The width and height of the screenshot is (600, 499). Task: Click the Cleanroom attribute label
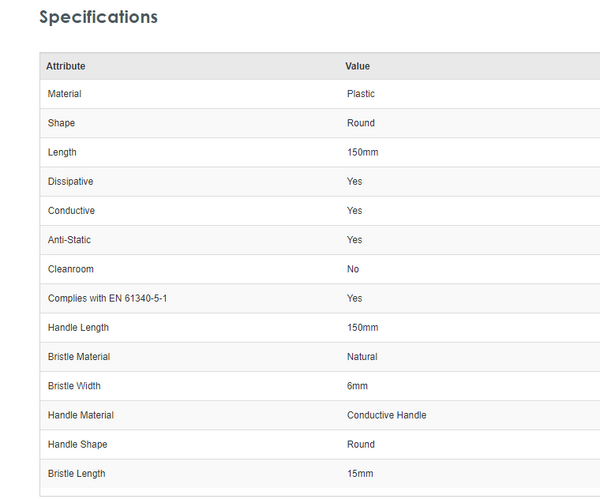(70, 269)
